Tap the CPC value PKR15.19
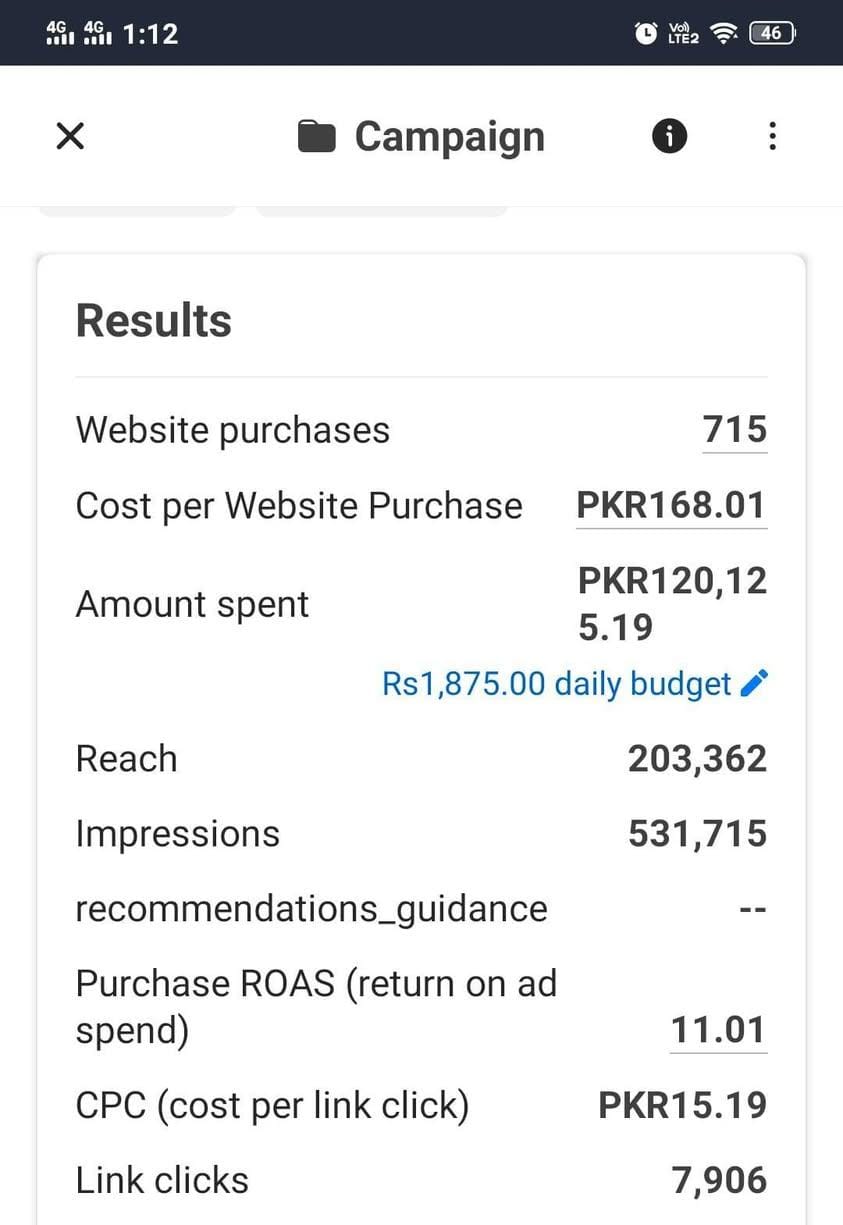This screenshot has width=843, height=1225. [x=683, y=1106]
